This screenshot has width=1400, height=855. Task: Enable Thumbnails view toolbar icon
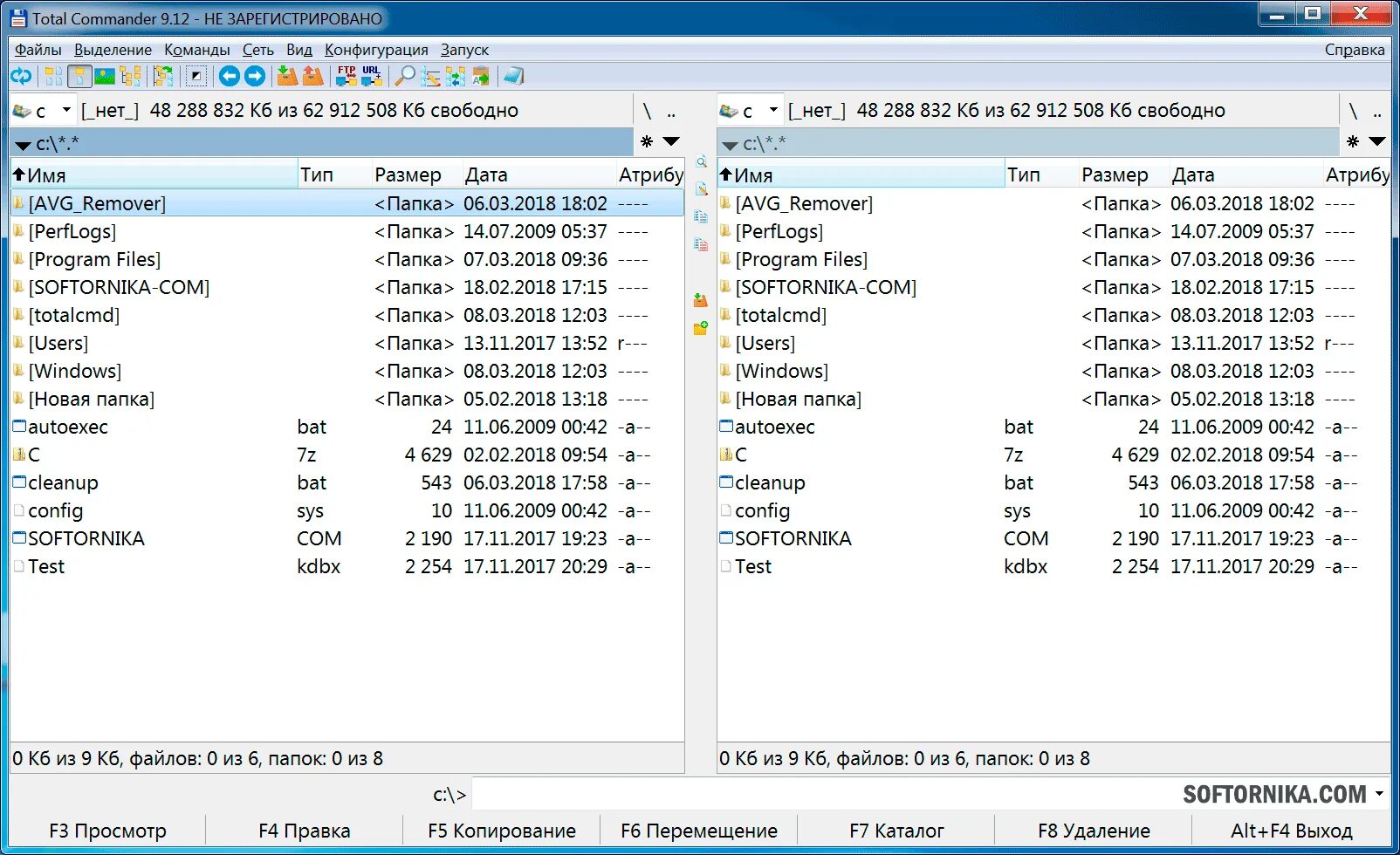click(x=105, y=77)
